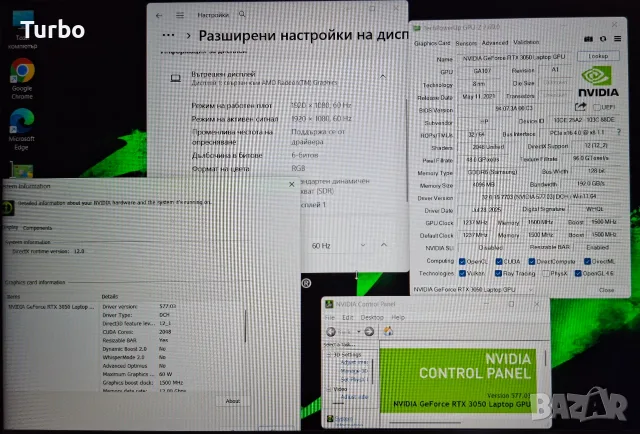Click the GPU-Z refresh icon
This screenshot has height=434, width=640.
[603, 39]
